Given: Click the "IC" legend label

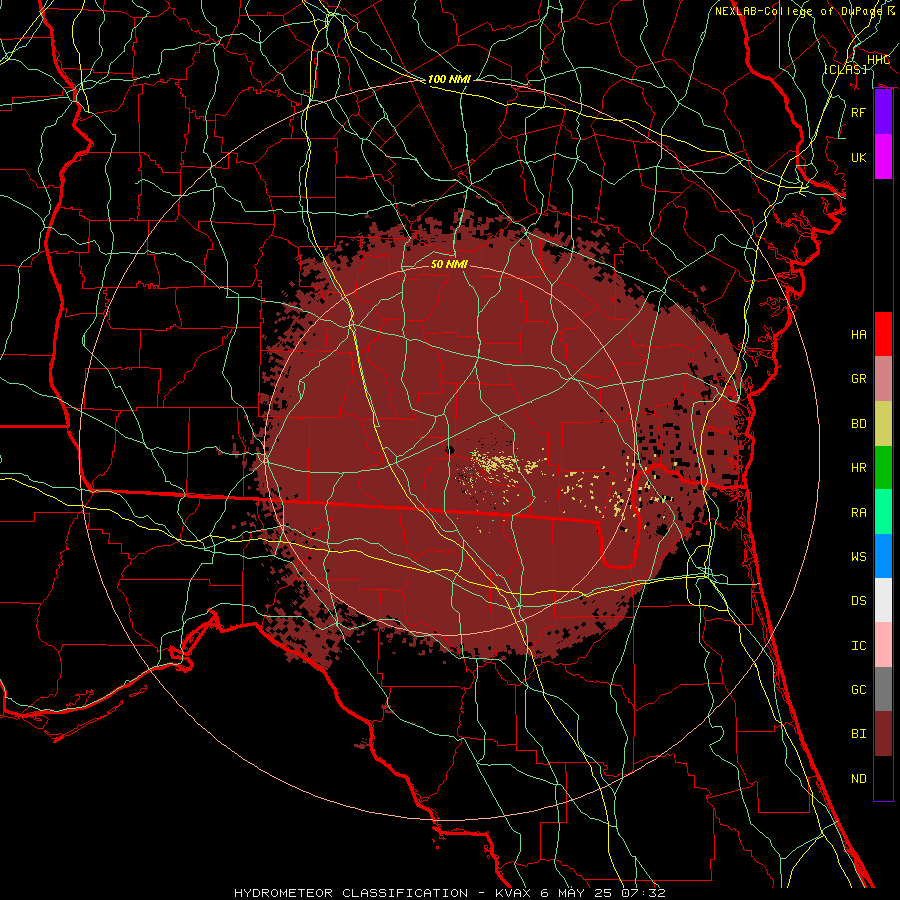Looking at the screenshot, I should [858, 646].
